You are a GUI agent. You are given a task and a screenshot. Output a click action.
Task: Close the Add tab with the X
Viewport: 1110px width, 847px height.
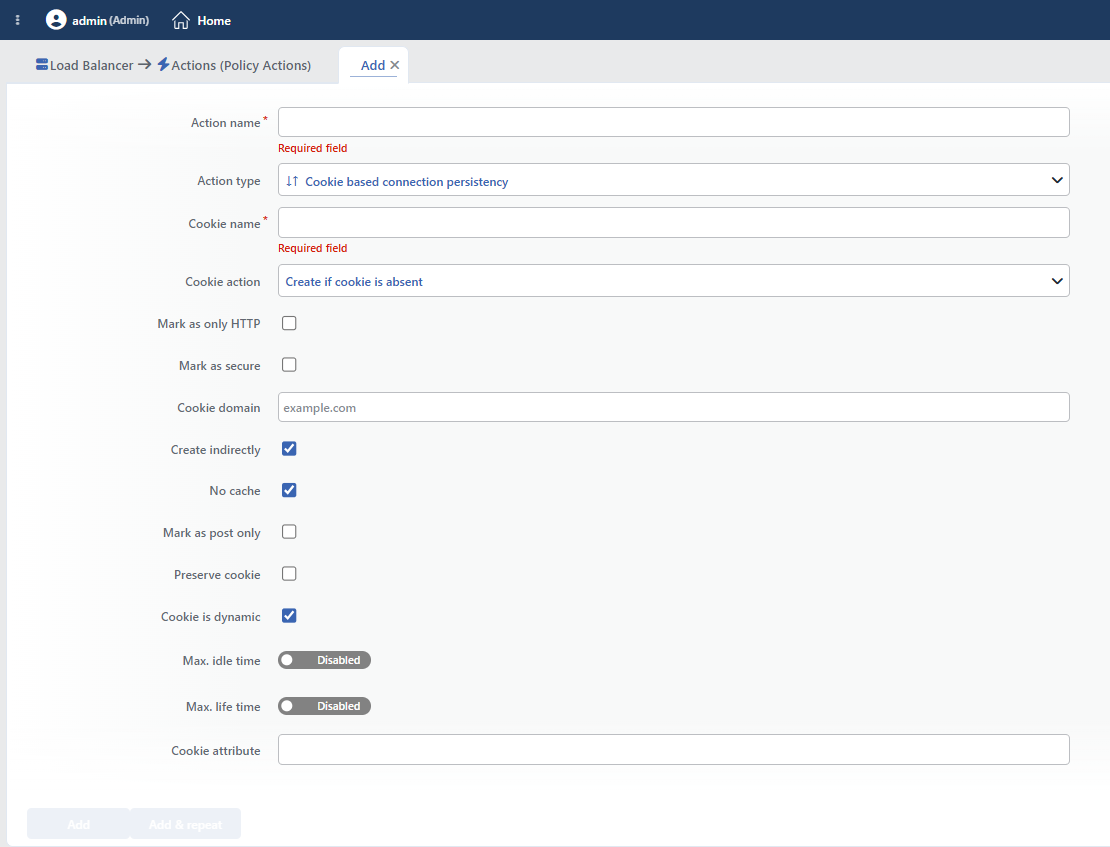point(395,65)
